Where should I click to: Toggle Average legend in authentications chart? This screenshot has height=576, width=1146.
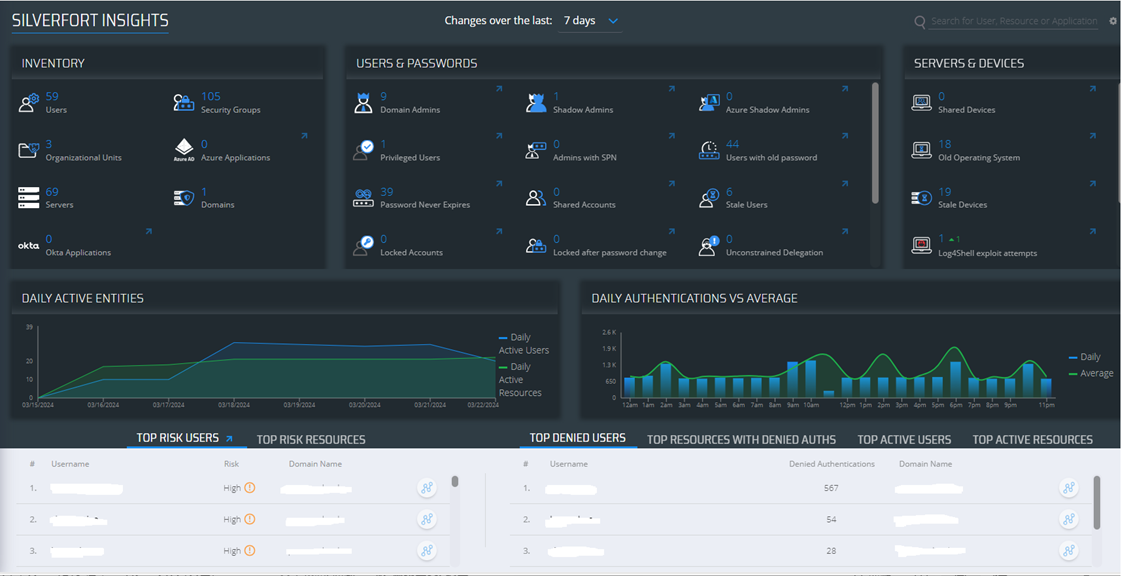coord(1096,373)
